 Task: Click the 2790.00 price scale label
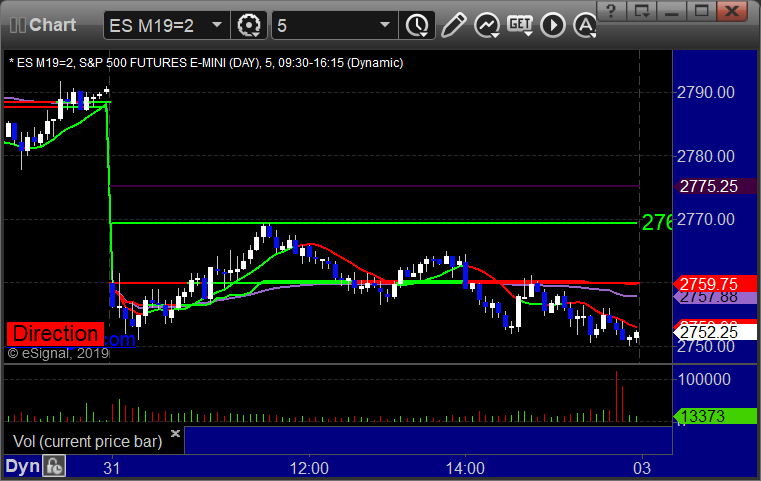(x=706, y=92)
